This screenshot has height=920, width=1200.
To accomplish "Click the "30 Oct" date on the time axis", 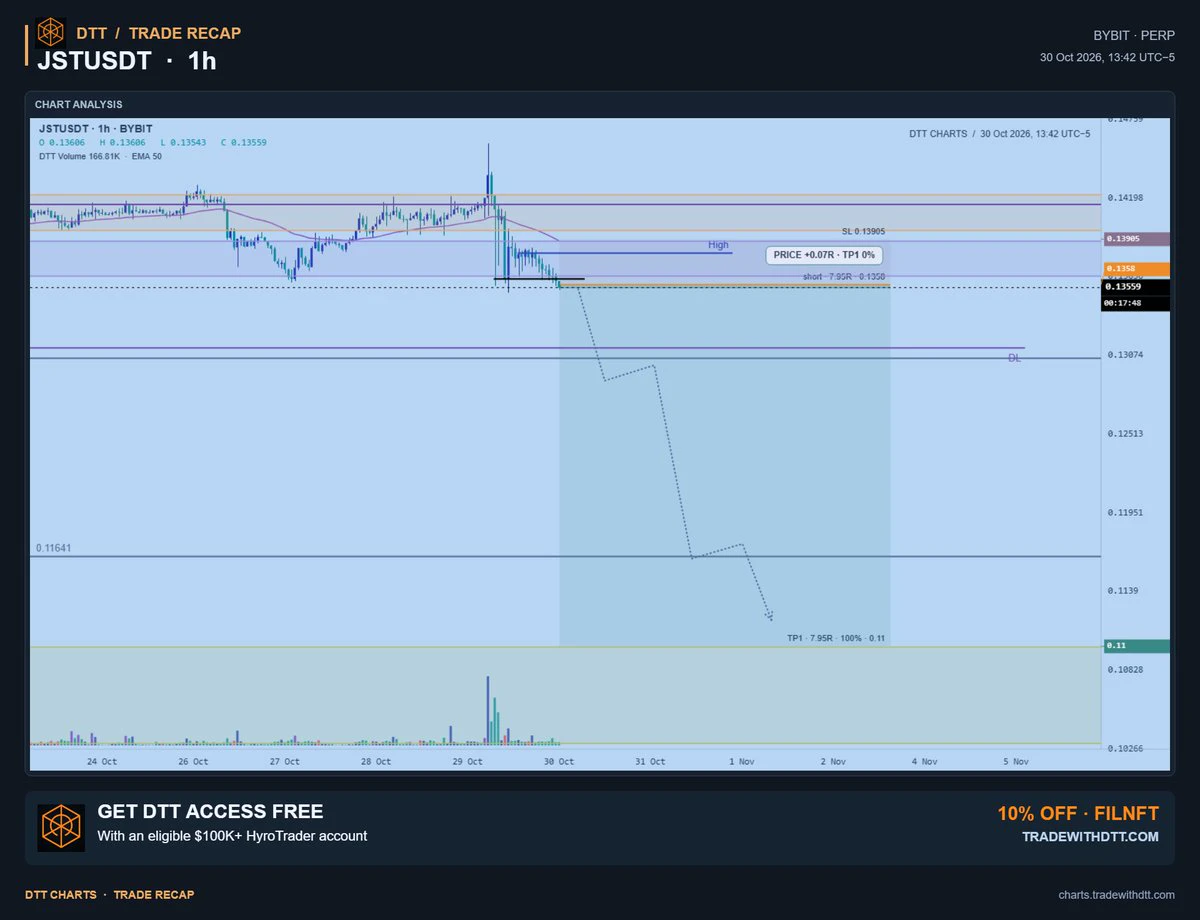I will 559,761.
